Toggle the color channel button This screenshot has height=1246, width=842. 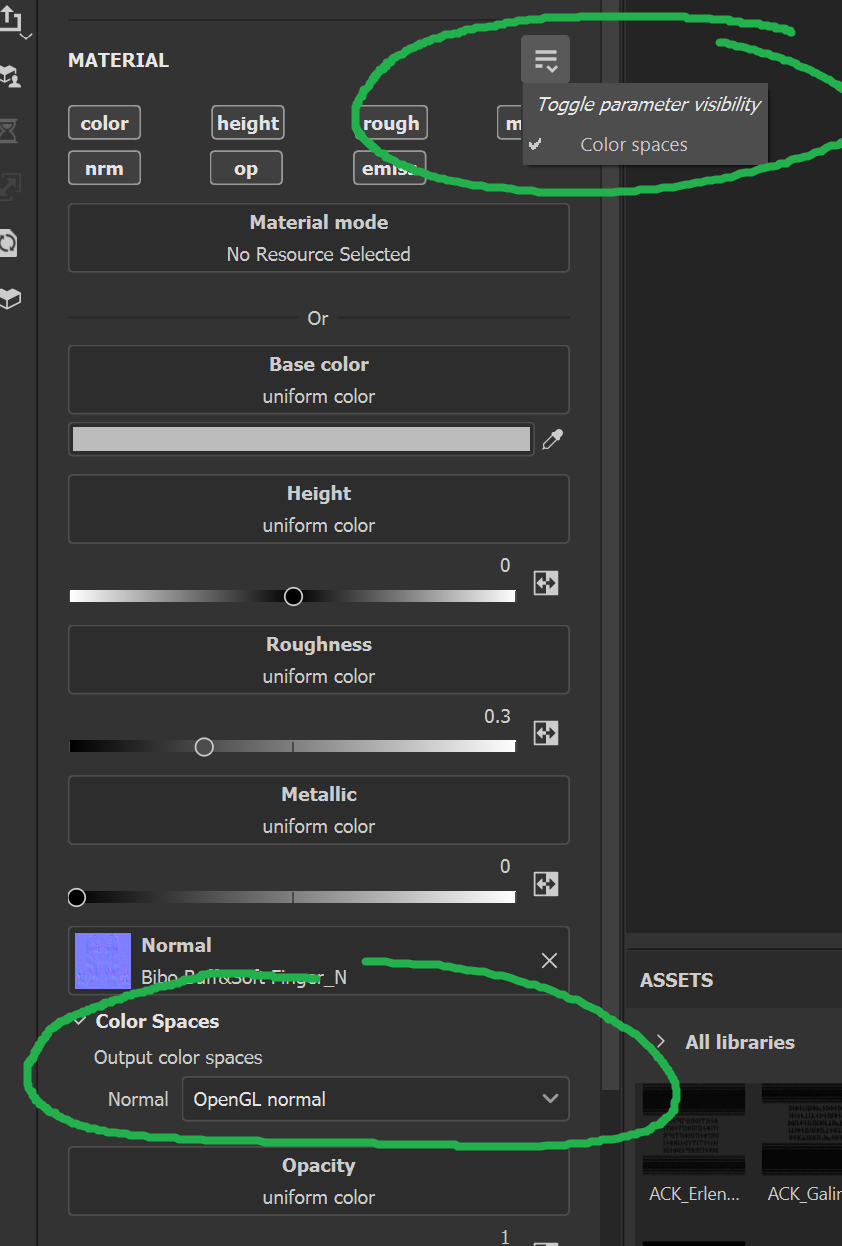[104, 123]
